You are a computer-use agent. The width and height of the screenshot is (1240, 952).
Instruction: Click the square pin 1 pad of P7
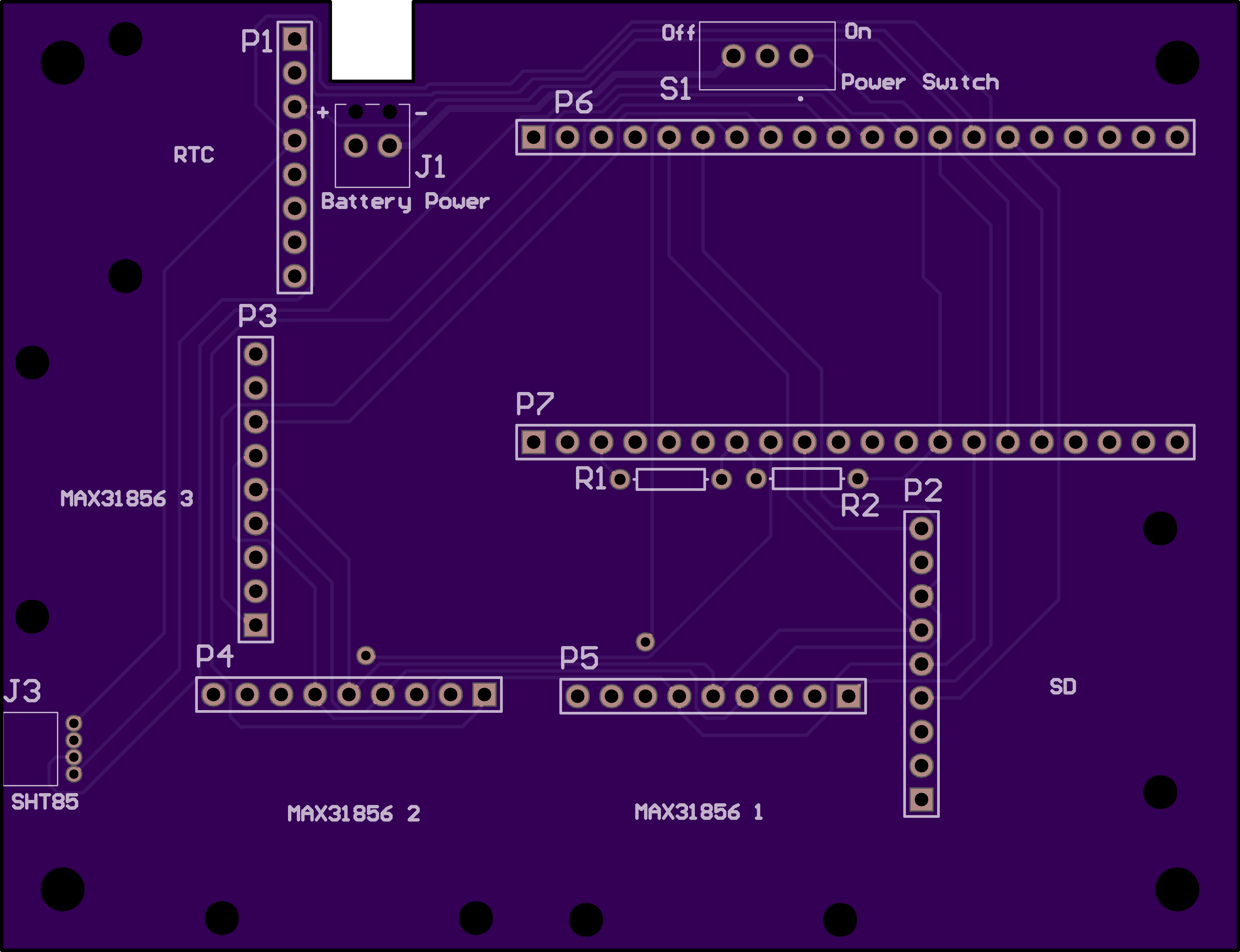click(x=533, y=442)
